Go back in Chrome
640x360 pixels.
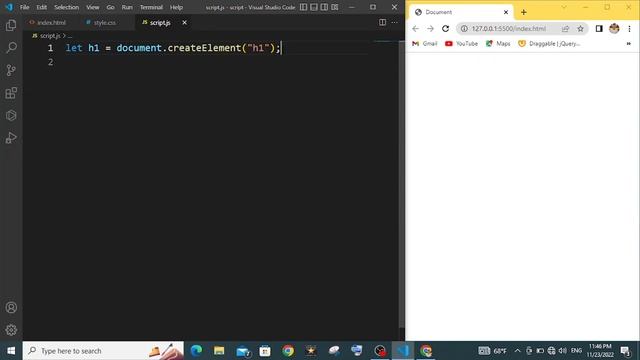click(416, 29)
